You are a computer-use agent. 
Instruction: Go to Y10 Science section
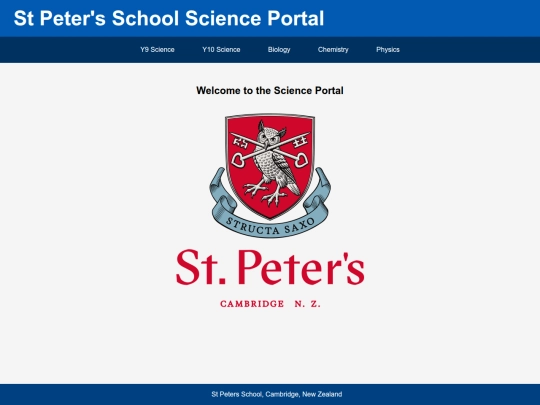221,50
